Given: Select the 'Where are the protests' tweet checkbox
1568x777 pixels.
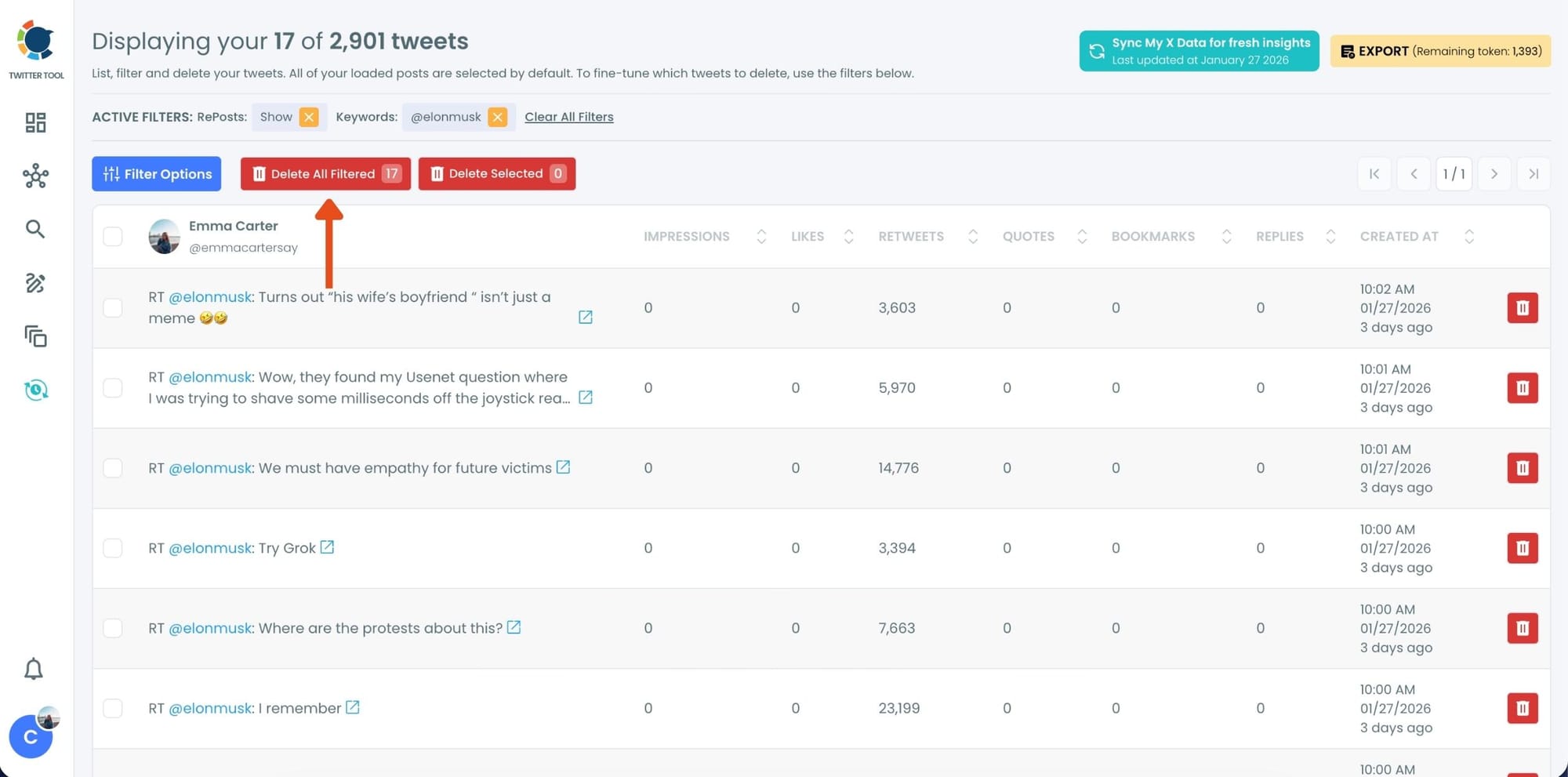Looking at the screenshot, I should (113, 628).
